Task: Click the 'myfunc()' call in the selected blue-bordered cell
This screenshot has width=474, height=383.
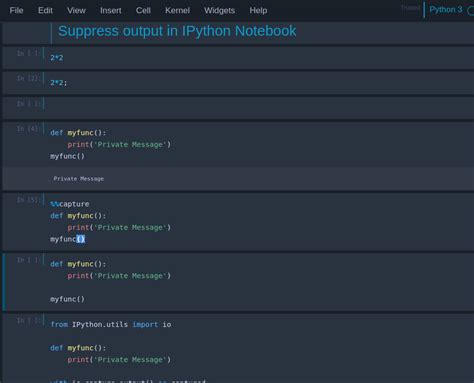Action: coord(67,299)
